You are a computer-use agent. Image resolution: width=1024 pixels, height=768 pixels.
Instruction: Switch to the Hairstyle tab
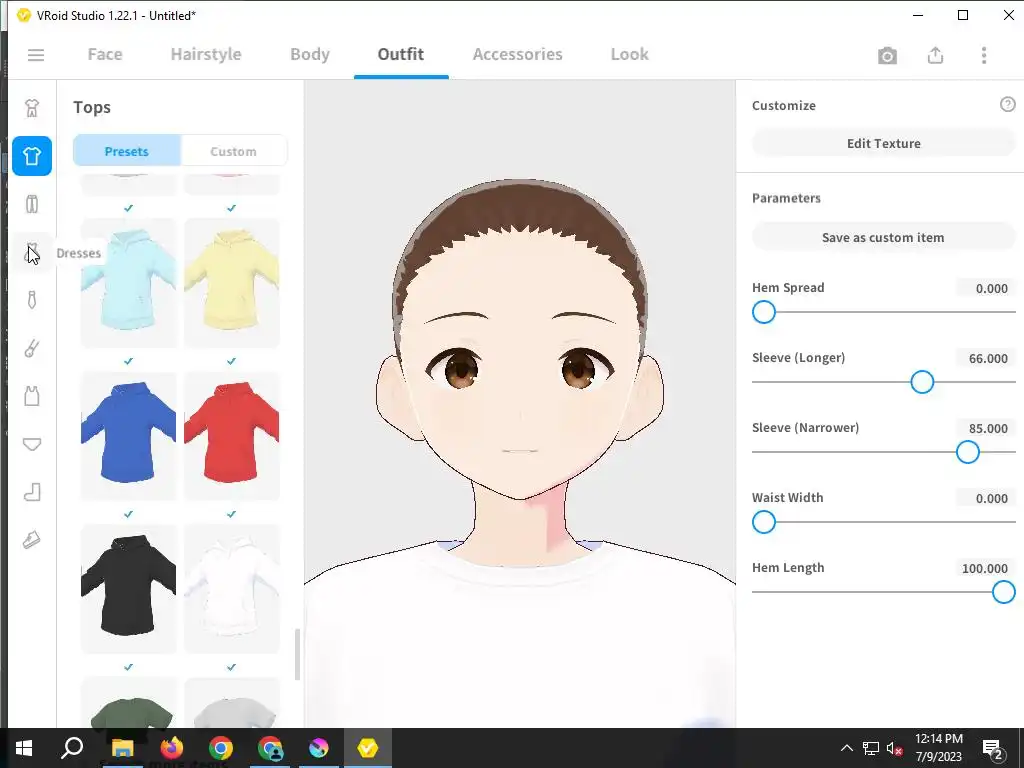click(206, 54)
